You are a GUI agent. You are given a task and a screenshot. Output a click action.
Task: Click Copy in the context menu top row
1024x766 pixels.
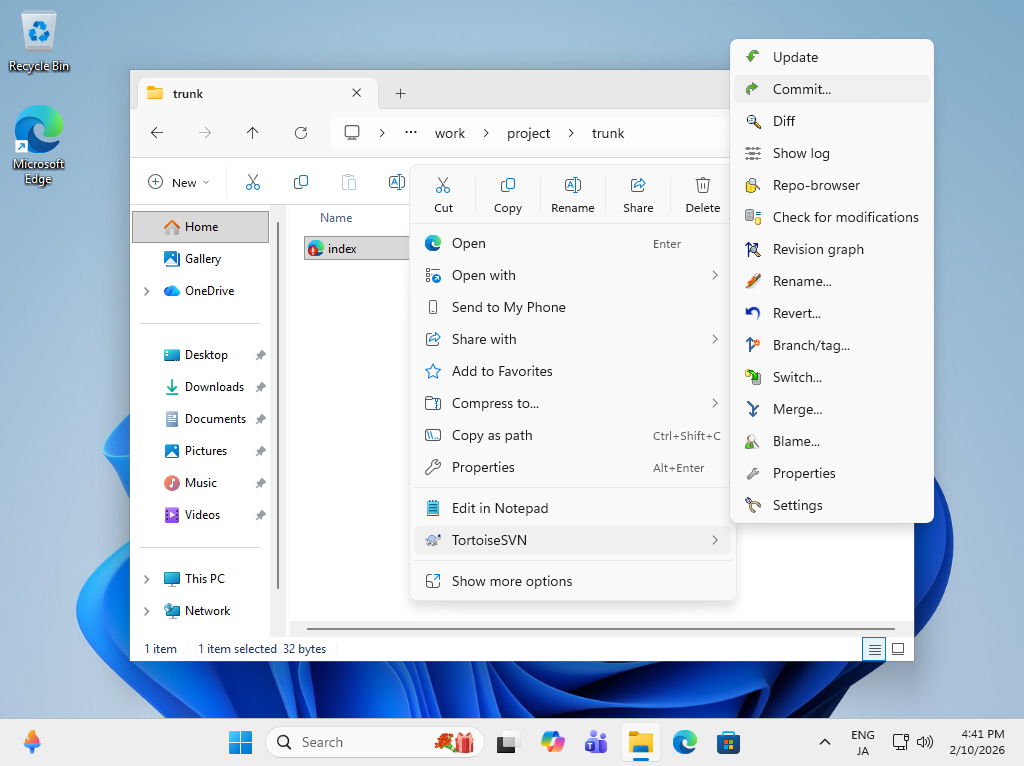(x=507, y=195)
